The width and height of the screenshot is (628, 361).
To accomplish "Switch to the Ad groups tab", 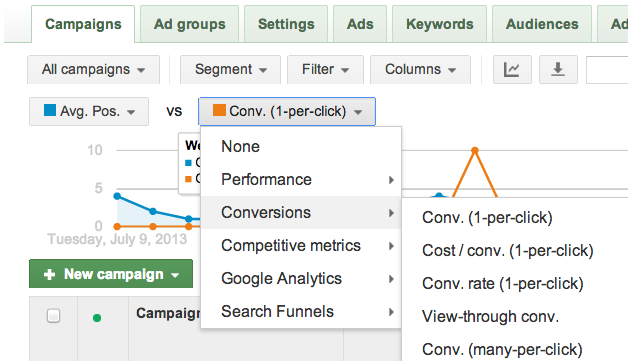I will 189,24.
